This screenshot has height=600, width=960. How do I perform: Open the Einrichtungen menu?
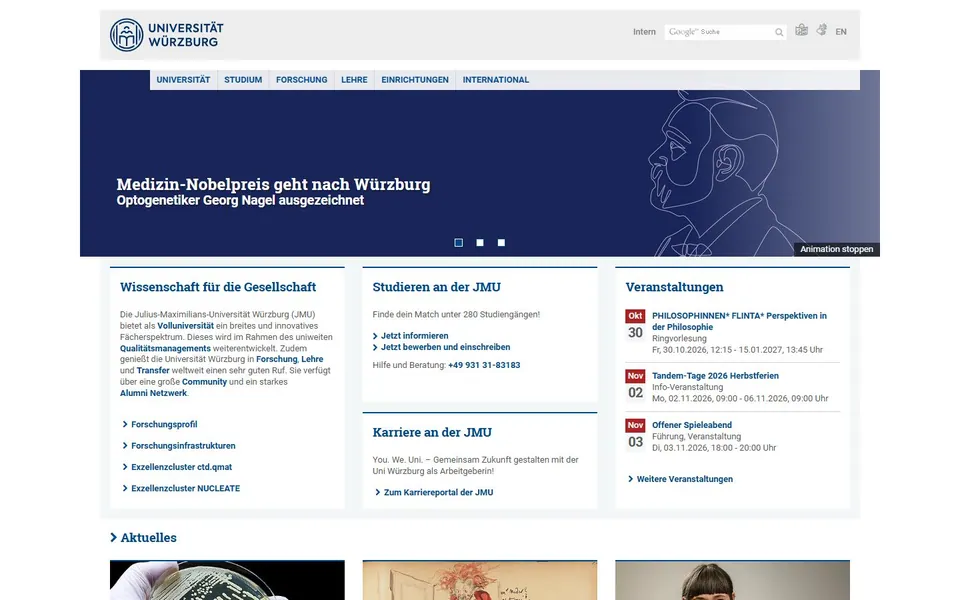click(415, 80)
